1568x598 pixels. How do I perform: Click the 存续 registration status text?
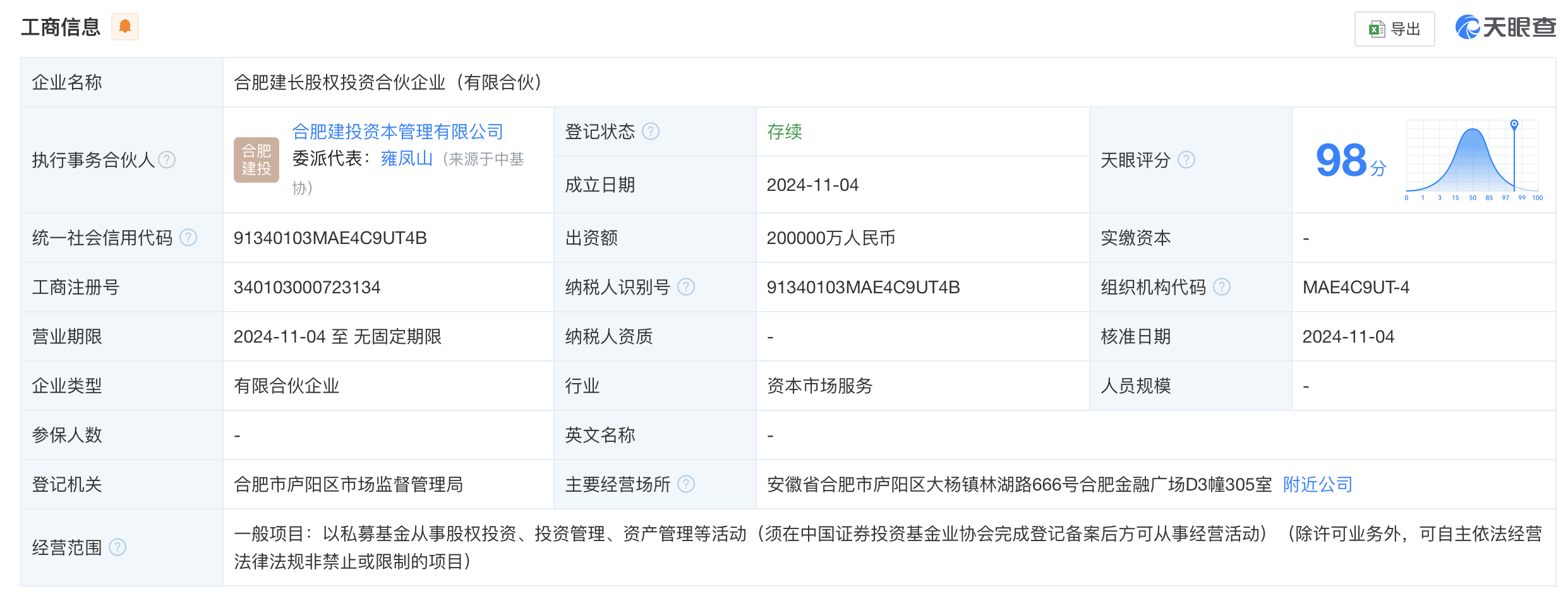click(x=784, y=131)
